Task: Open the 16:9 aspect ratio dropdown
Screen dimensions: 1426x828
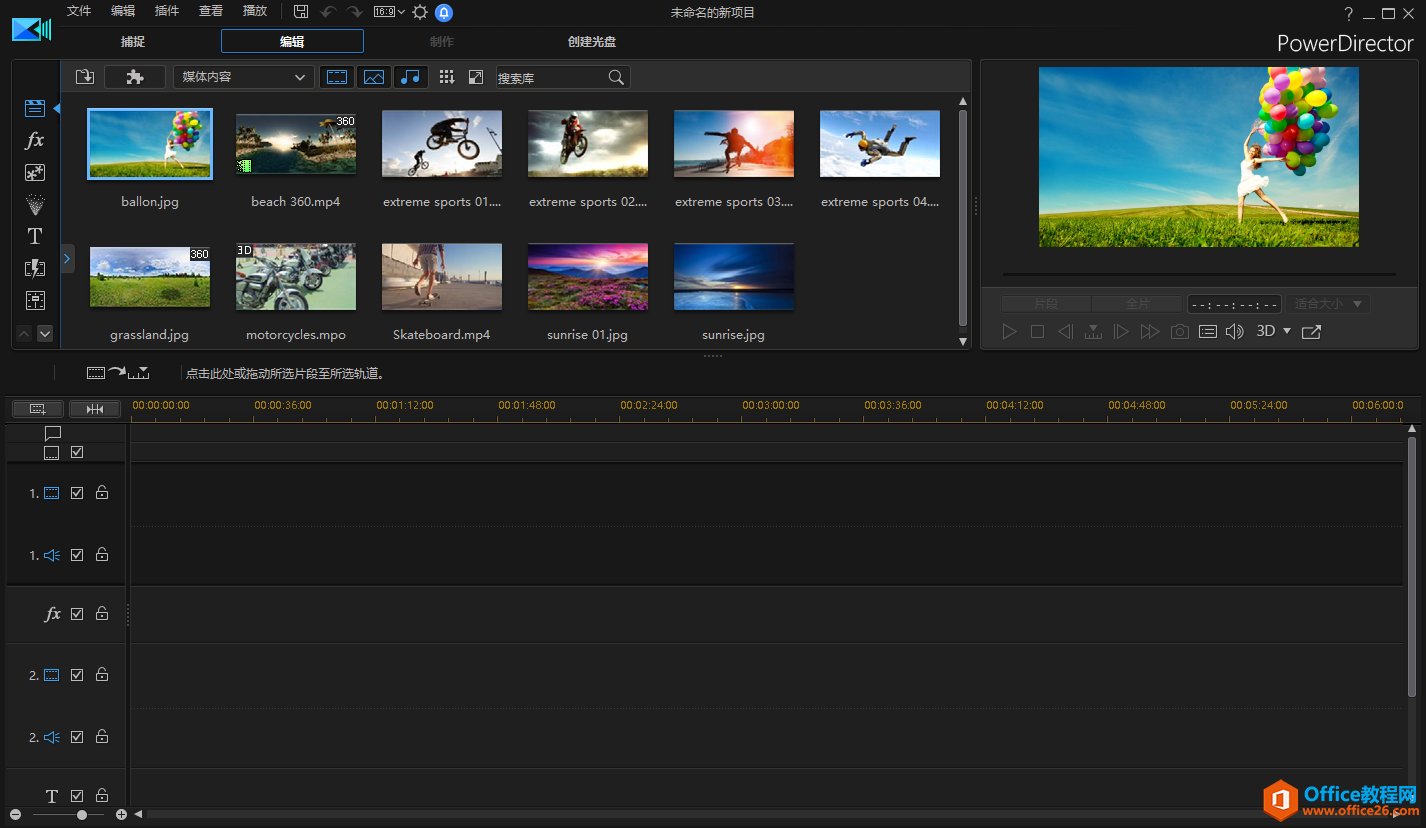Action: pos(389,12)
